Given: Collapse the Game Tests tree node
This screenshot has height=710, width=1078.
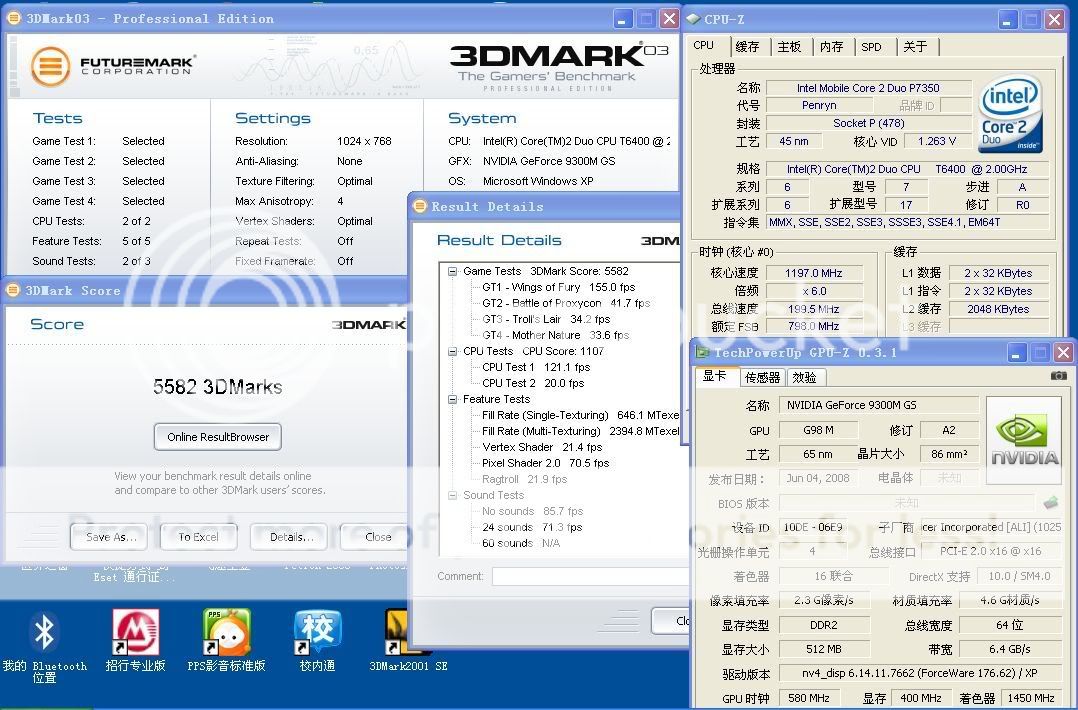Looking at the screenshot, I should [452, 271].
